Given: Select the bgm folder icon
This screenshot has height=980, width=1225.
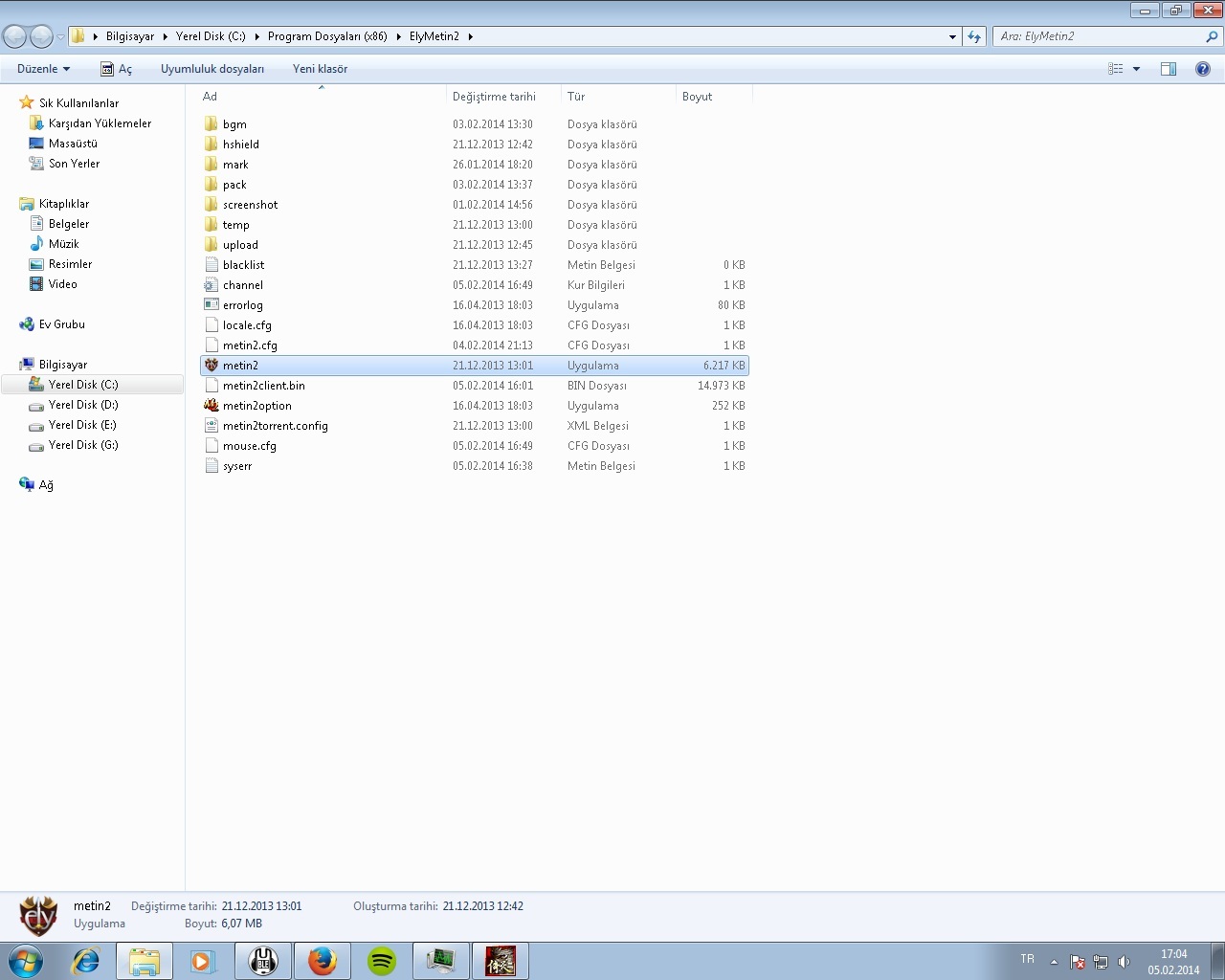Looking at the screenshot, I should [x=212, y=124].
